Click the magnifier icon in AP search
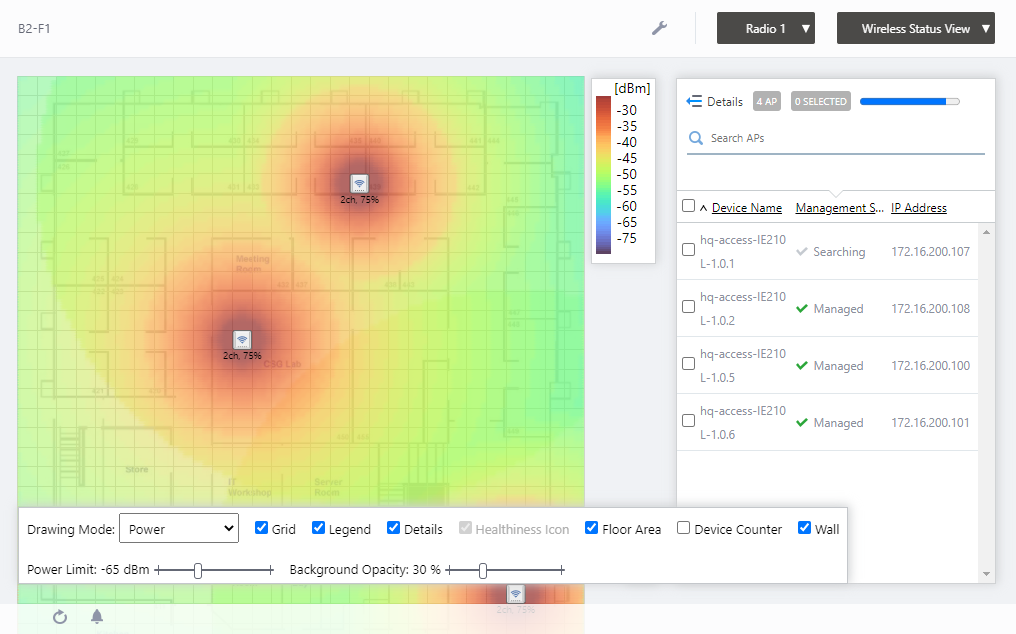 click(x=696, y=138)
